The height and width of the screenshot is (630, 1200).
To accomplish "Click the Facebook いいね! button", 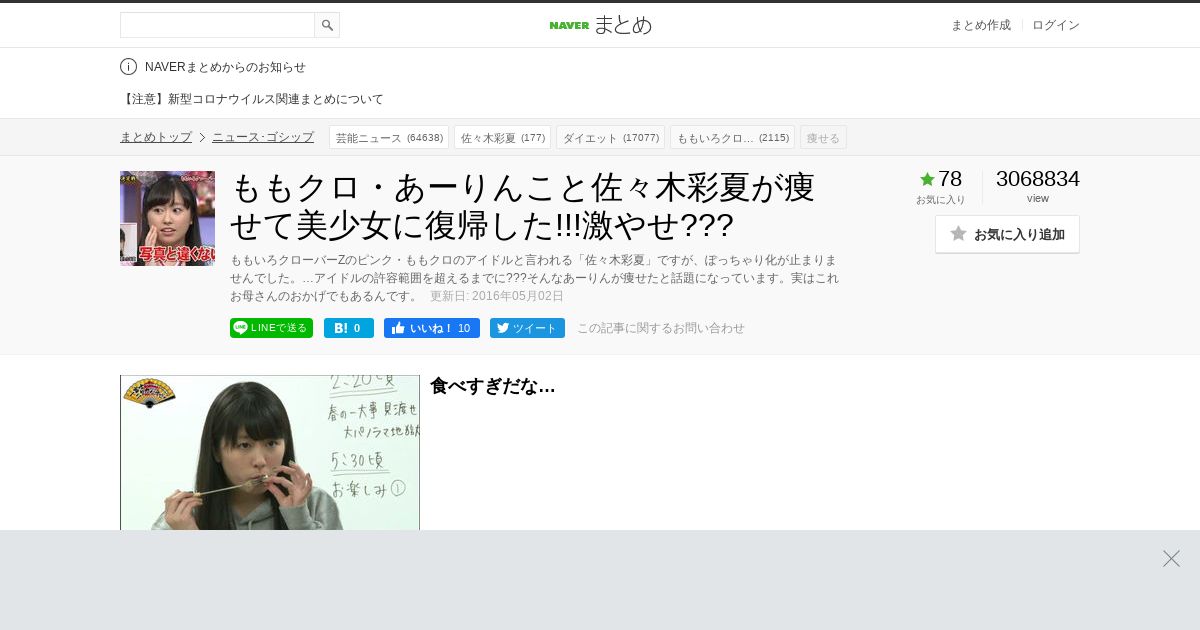I will (x=432, y=328).
